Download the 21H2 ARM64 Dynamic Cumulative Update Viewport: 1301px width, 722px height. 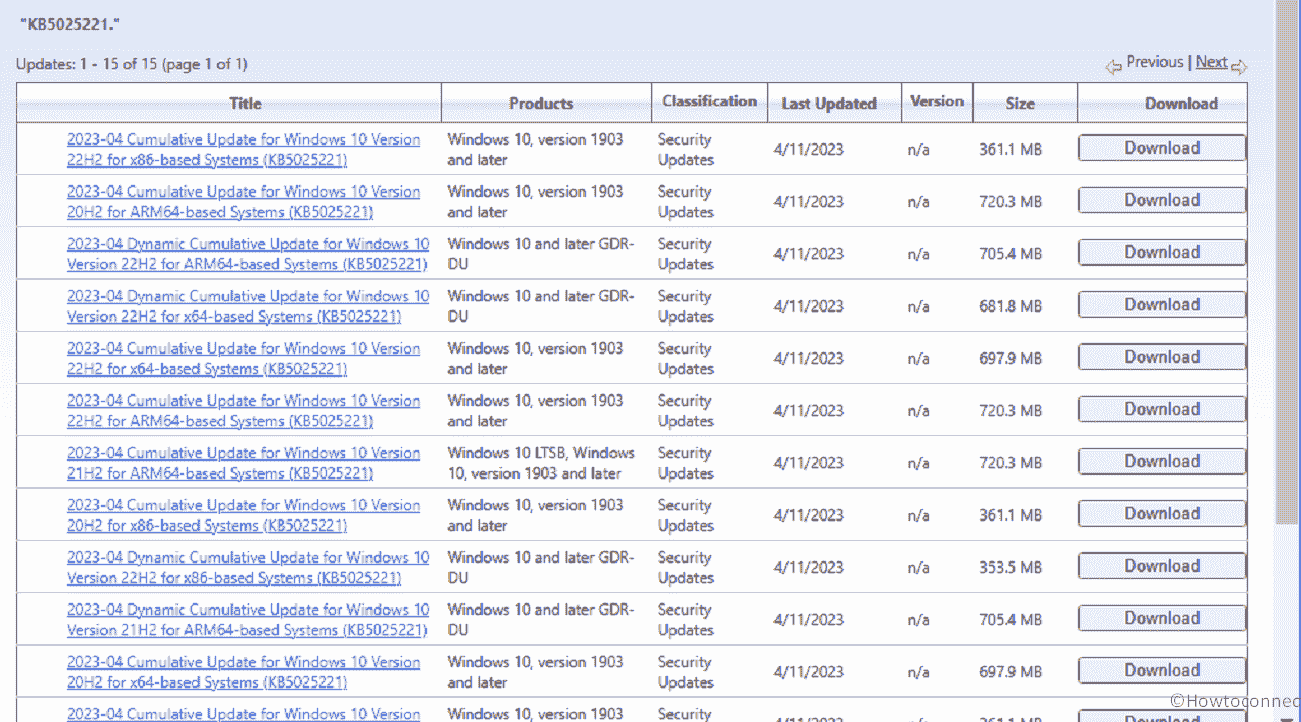click(1162, 618)
